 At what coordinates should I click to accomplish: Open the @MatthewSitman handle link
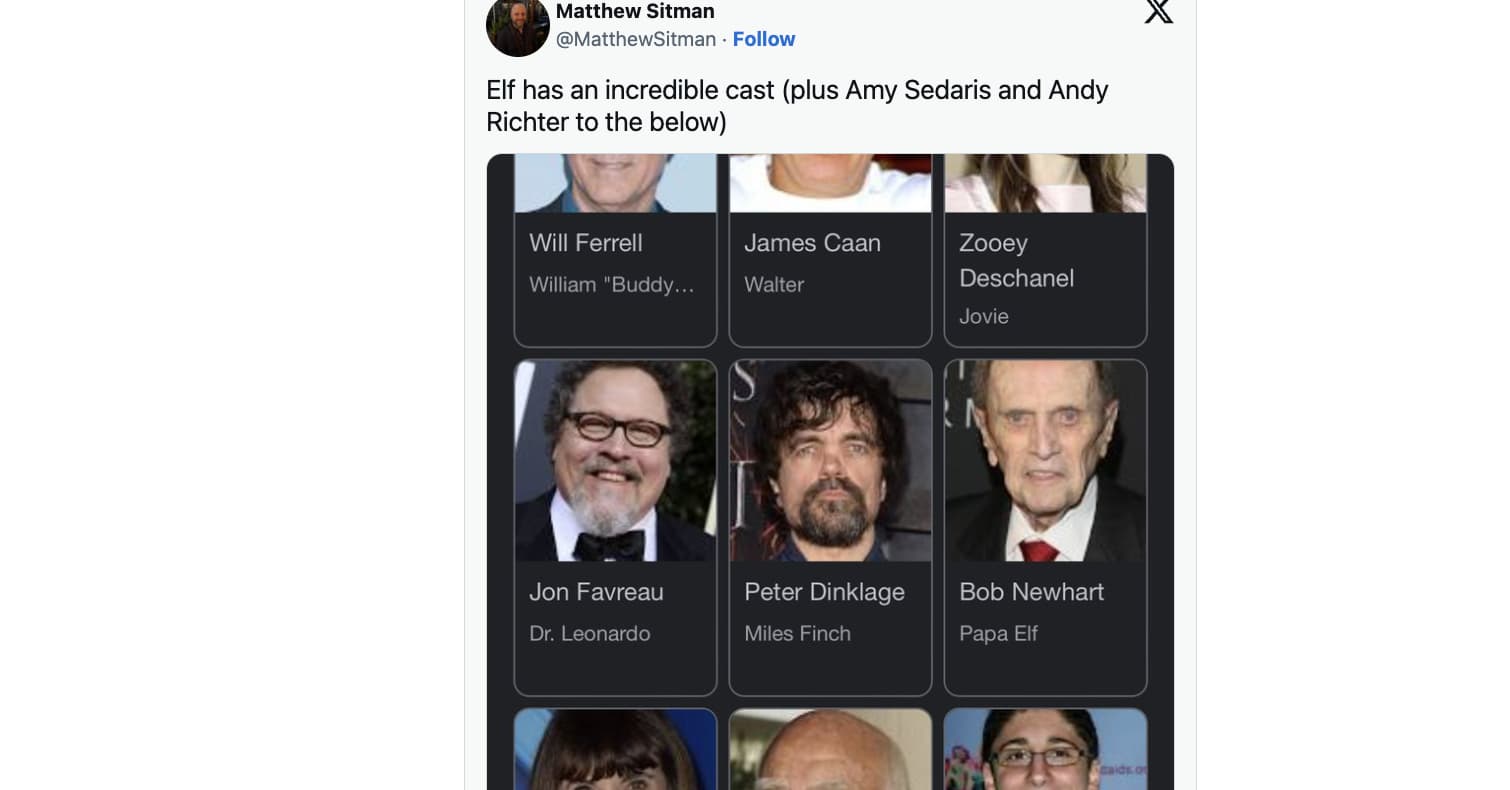(x=636, y=39)
